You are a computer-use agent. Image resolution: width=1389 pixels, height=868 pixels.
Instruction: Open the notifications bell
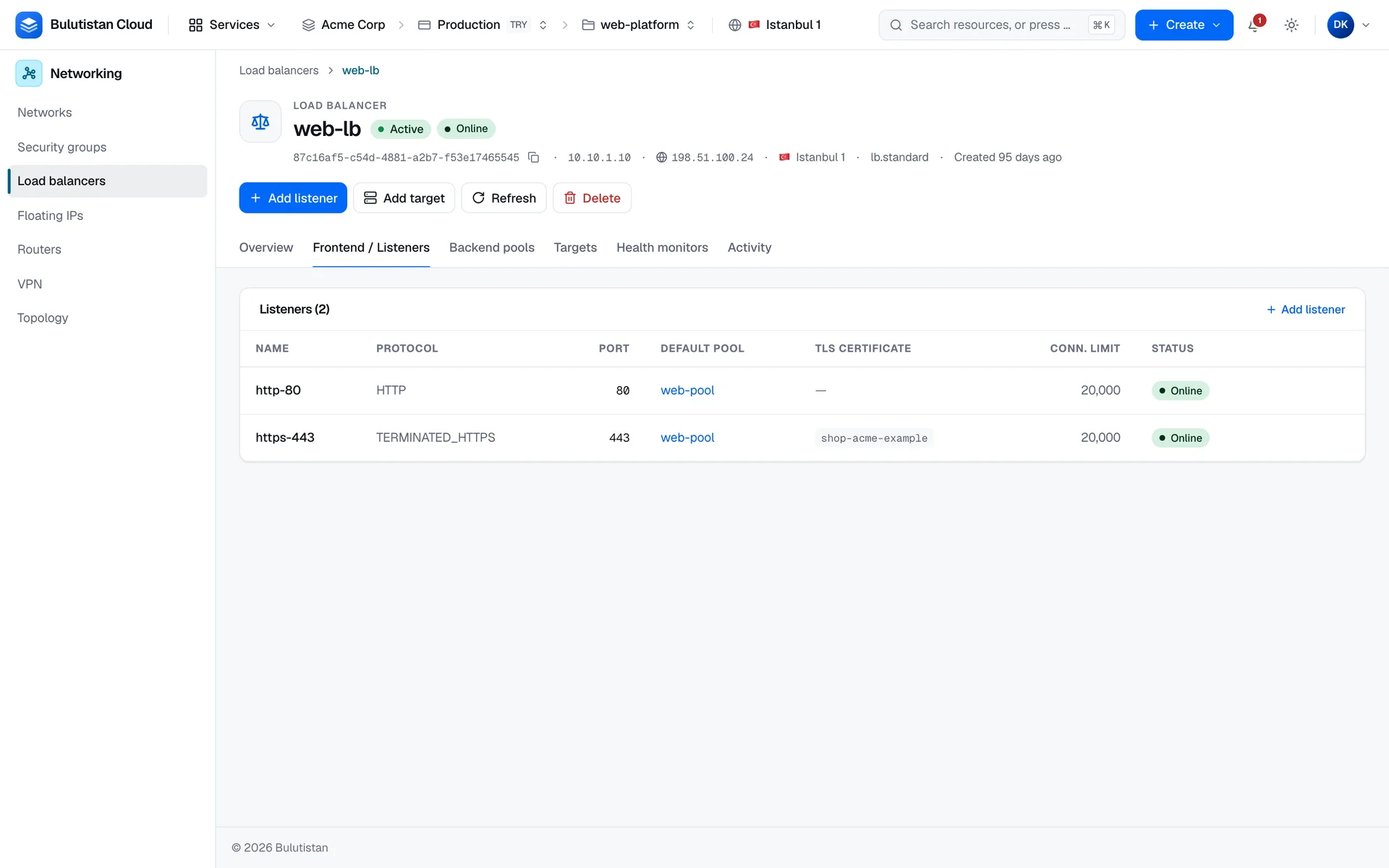(1255, 25)
